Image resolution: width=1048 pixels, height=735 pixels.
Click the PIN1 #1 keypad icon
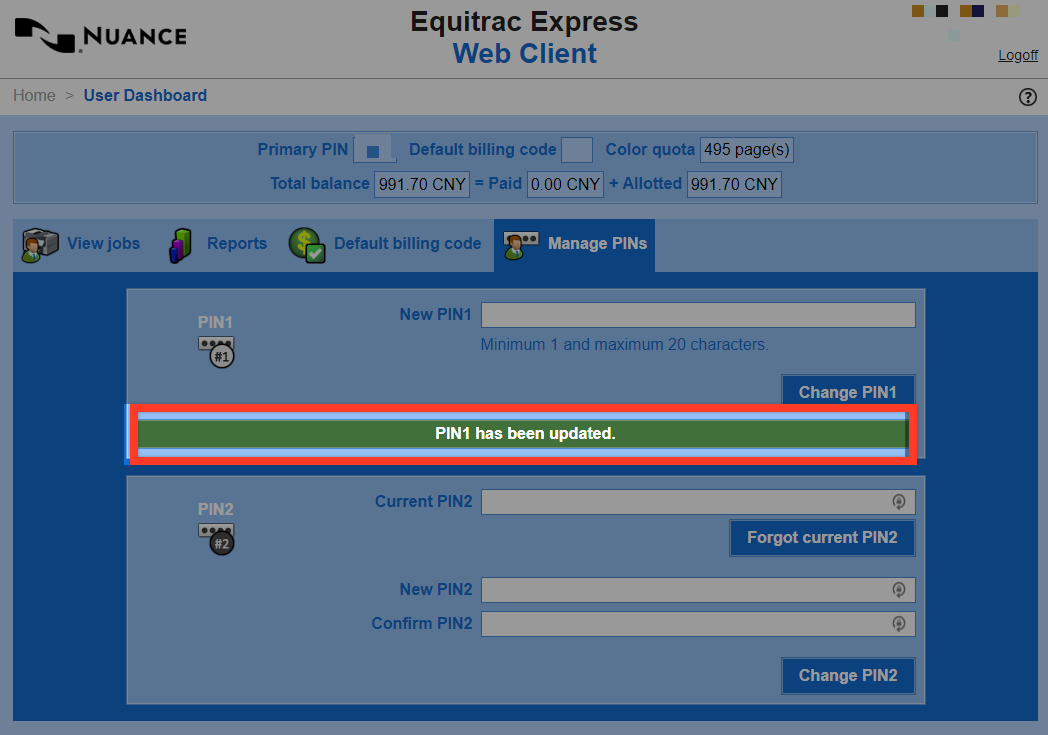(217, 352)
